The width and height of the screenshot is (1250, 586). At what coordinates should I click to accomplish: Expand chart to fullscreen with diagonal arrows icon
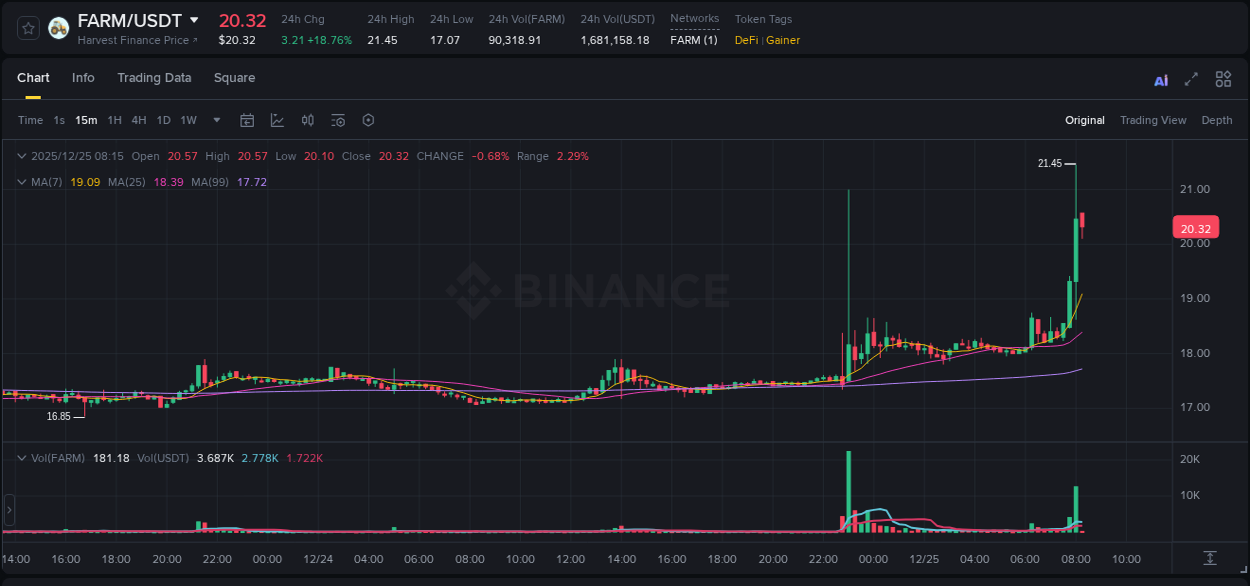click(1190, 78)
